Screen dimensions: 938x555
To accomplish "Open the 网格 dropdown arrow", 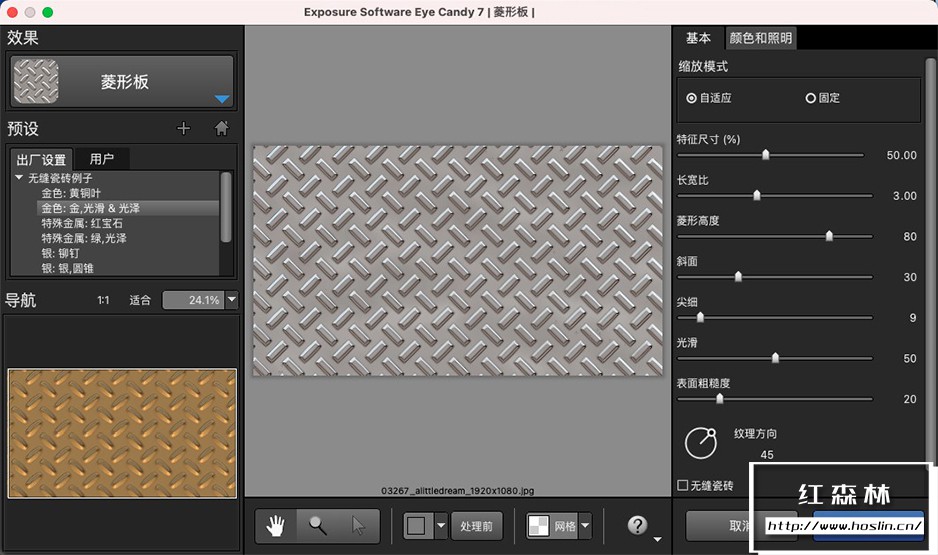I will (x=586, y=526).
